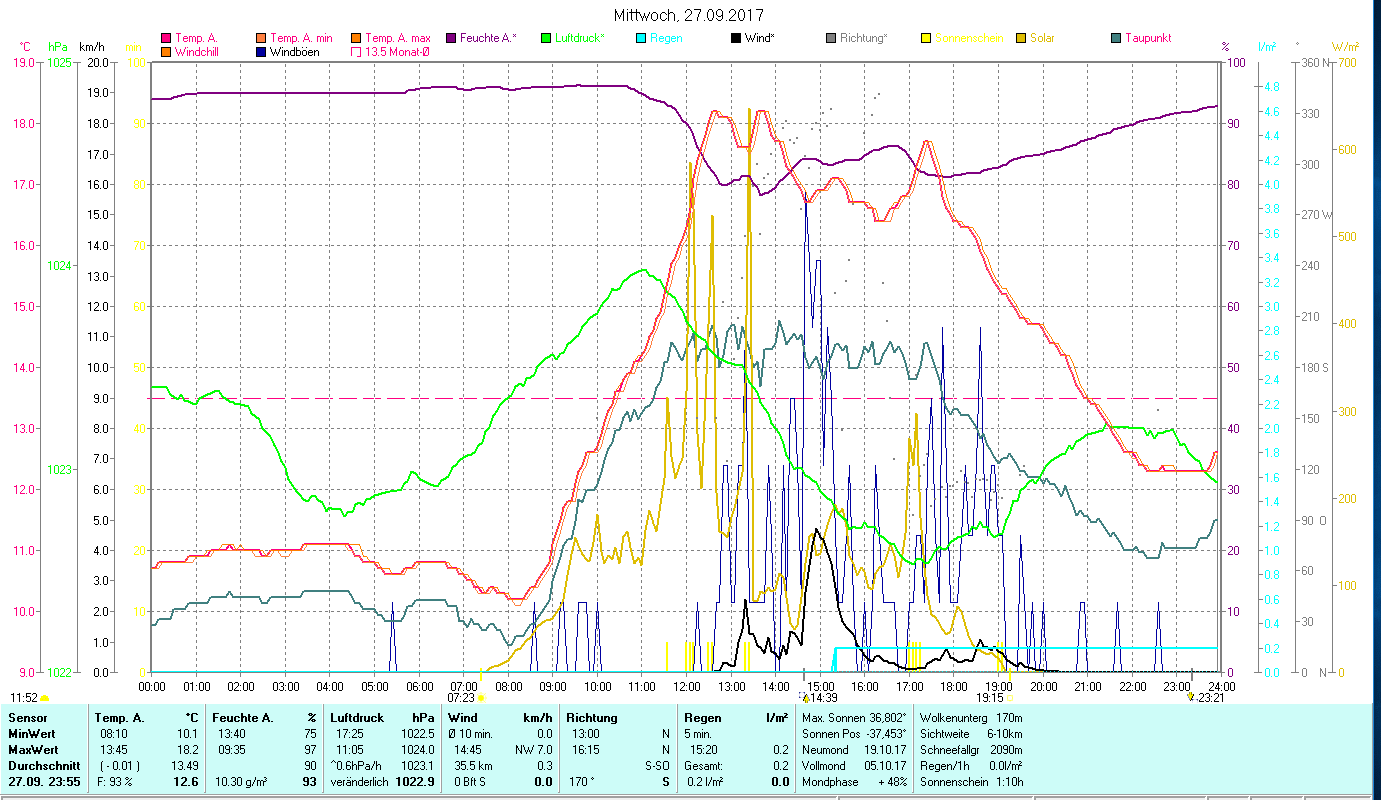1381x800 pixels.
Task: Click the chart title Mittwoch, 27.09.2017
Action: coord(690,16)
